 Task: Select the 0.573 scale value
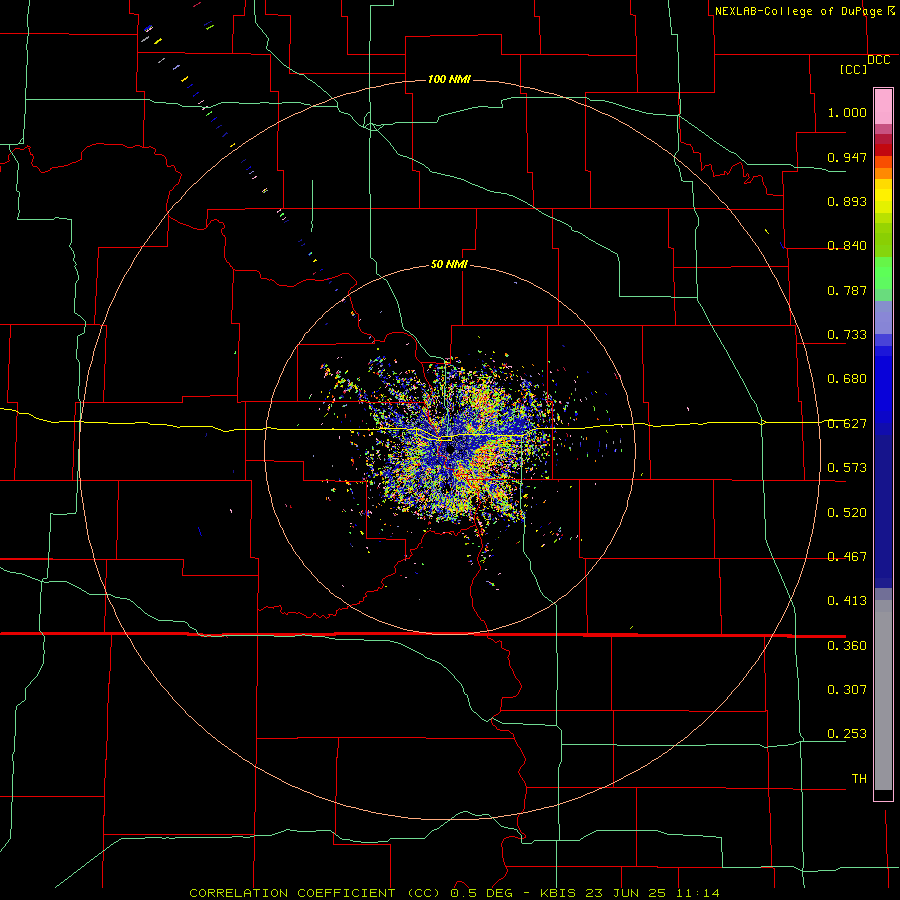pyautogui.click(x=847, y=468)
